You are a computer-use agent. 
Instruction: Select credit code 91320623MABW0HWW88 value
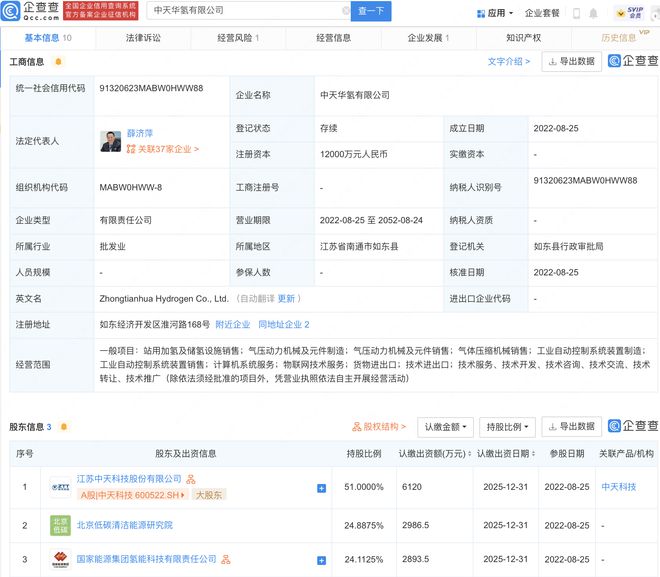pyautogui.click(x=151, y=88)
